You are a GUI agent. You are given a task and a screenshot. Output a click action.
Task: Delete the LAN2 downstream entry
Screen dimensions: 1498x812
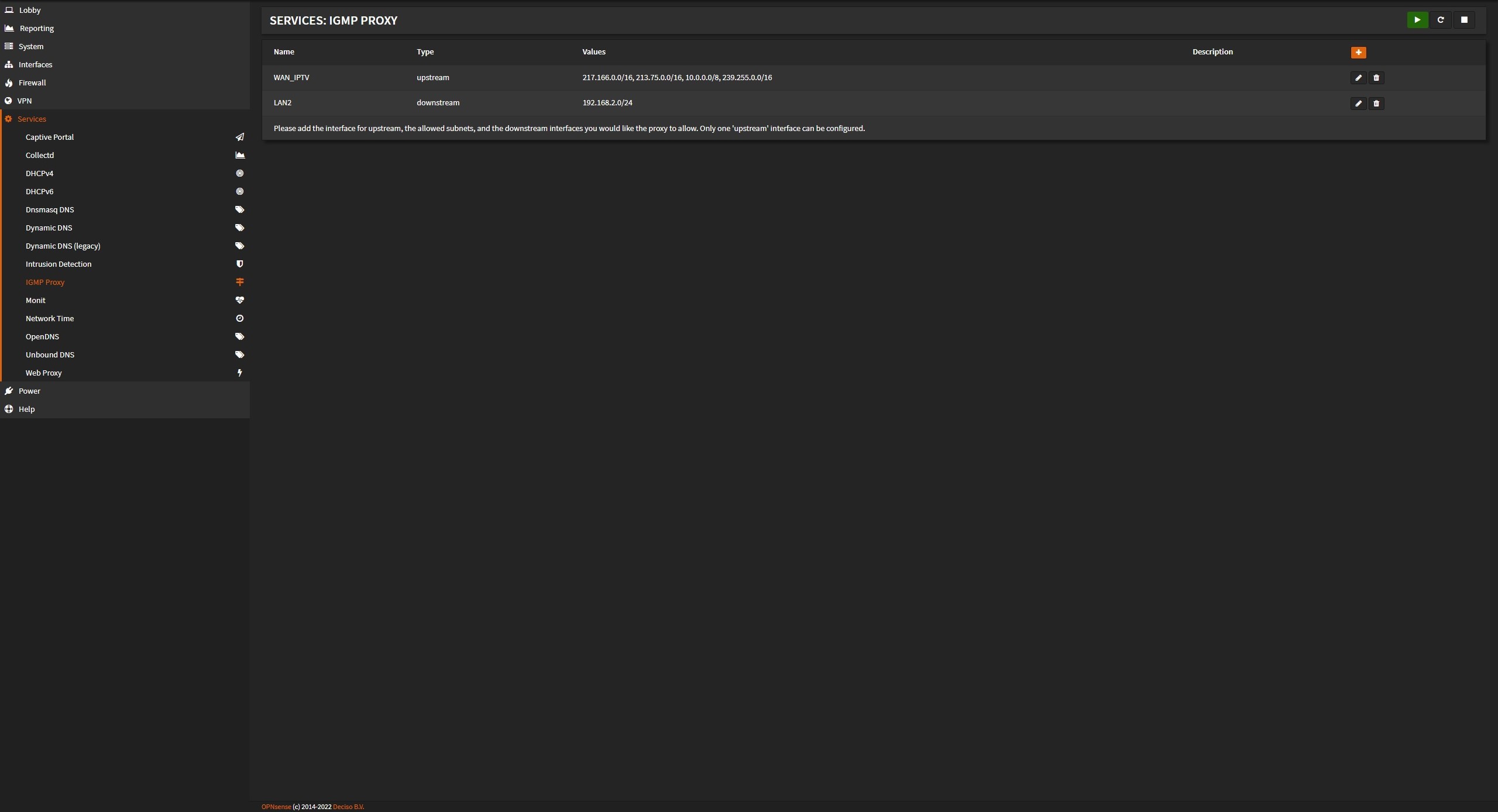pyautogui.click(x=1376, y=104)
